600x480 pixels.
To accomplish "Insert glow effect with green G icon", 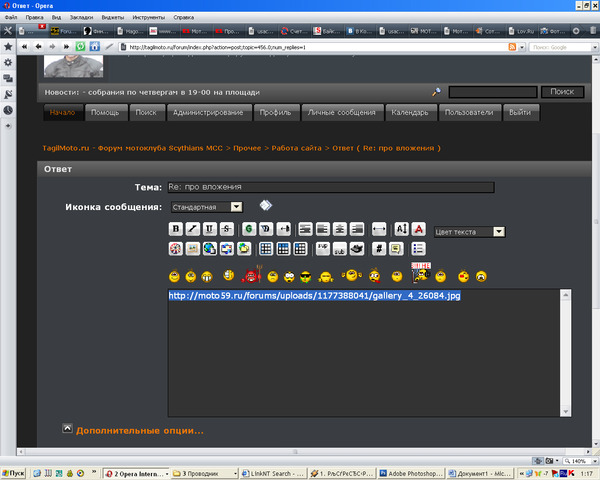I will pos(249,229).
